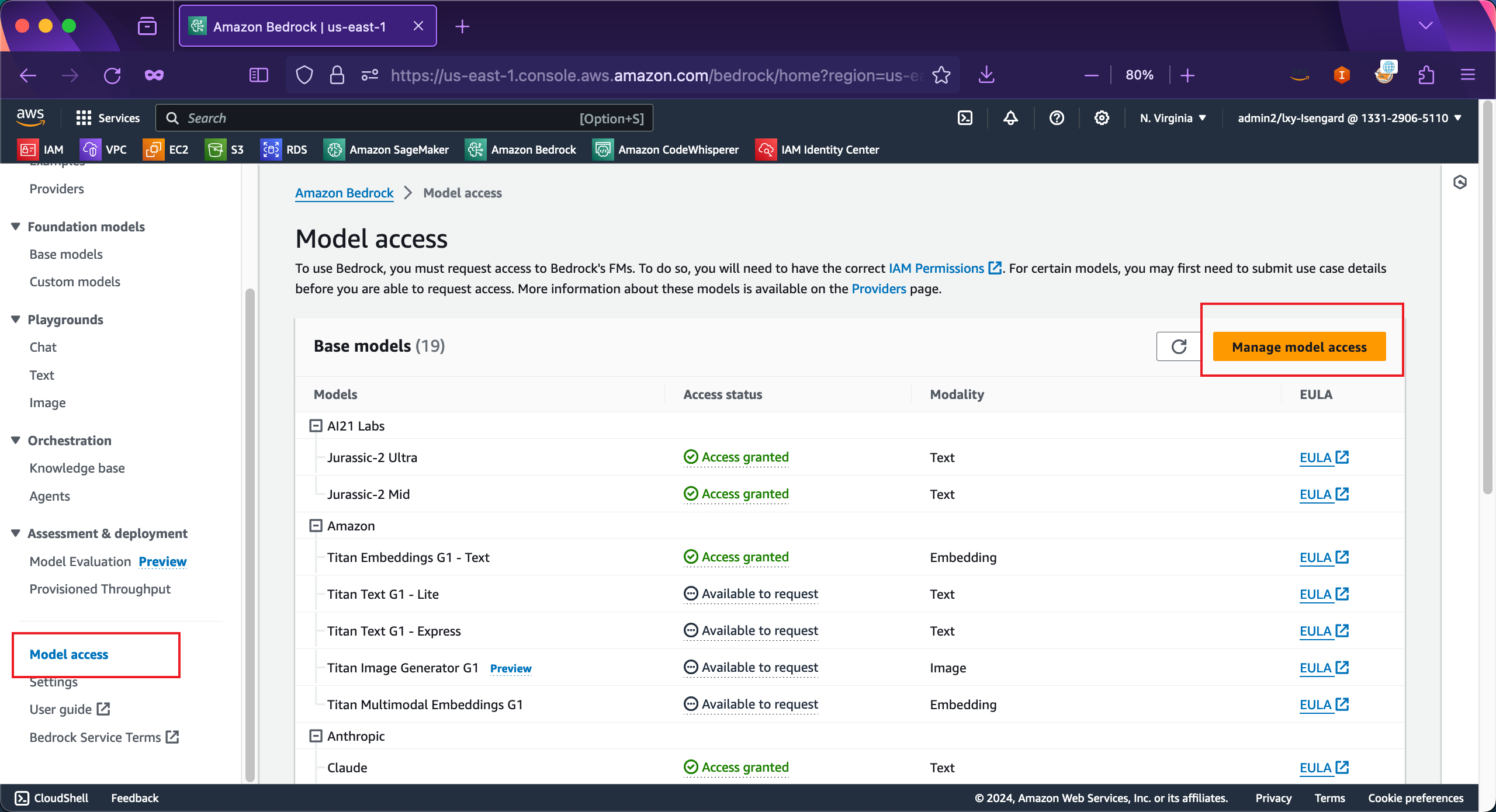
Task: Open the notifications bell
Action: pos(1011,118)
